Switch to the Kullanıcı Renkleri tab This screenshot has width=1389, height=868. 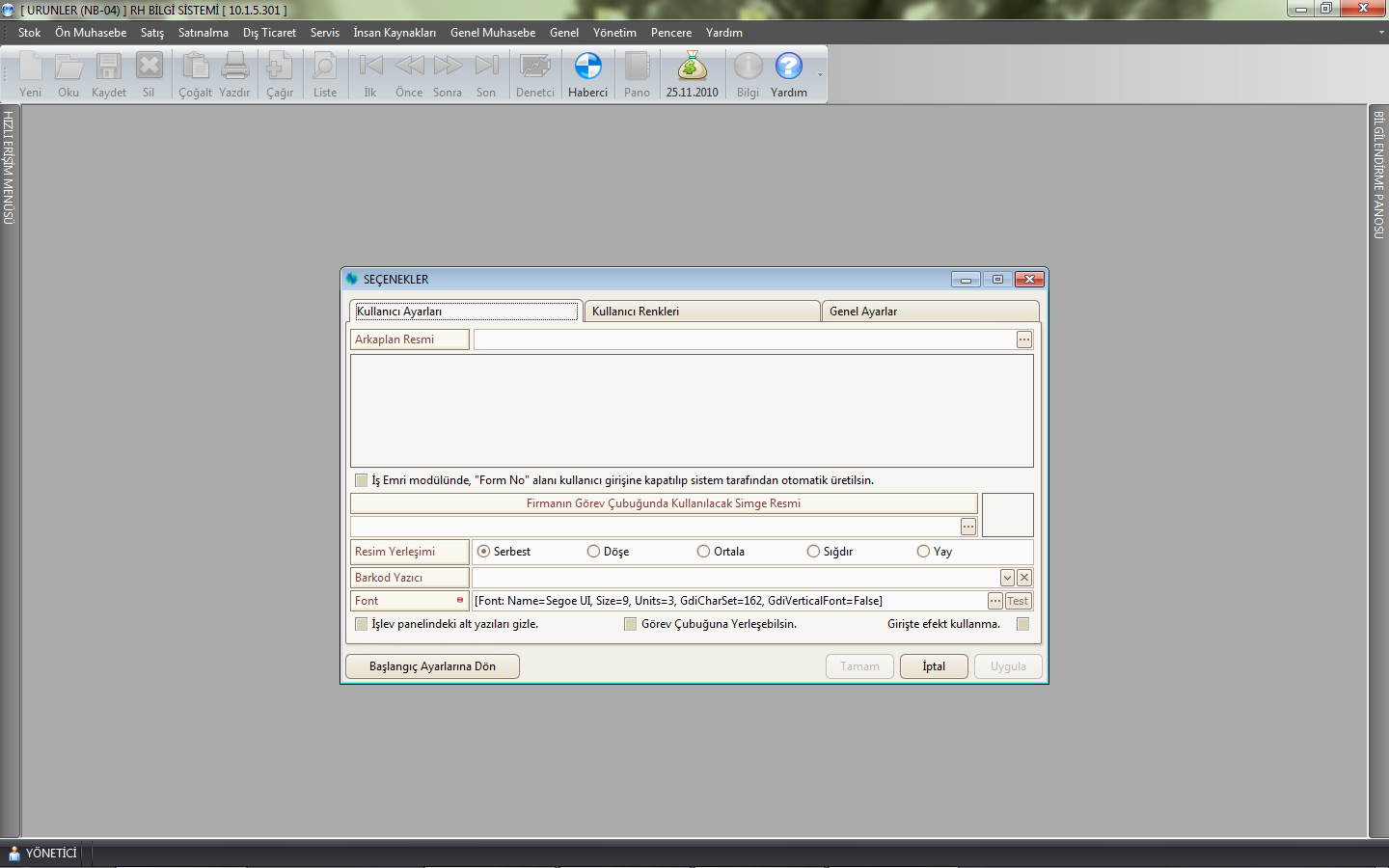click(701, 312)
